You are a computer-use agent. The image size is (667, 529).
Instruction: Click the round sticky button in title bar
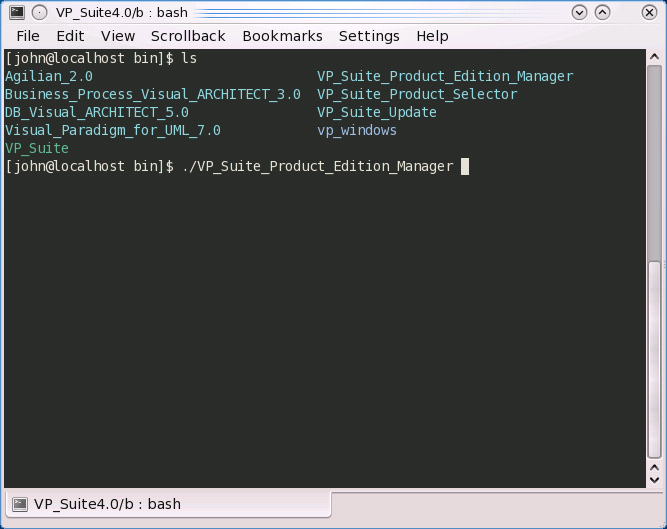40,13
